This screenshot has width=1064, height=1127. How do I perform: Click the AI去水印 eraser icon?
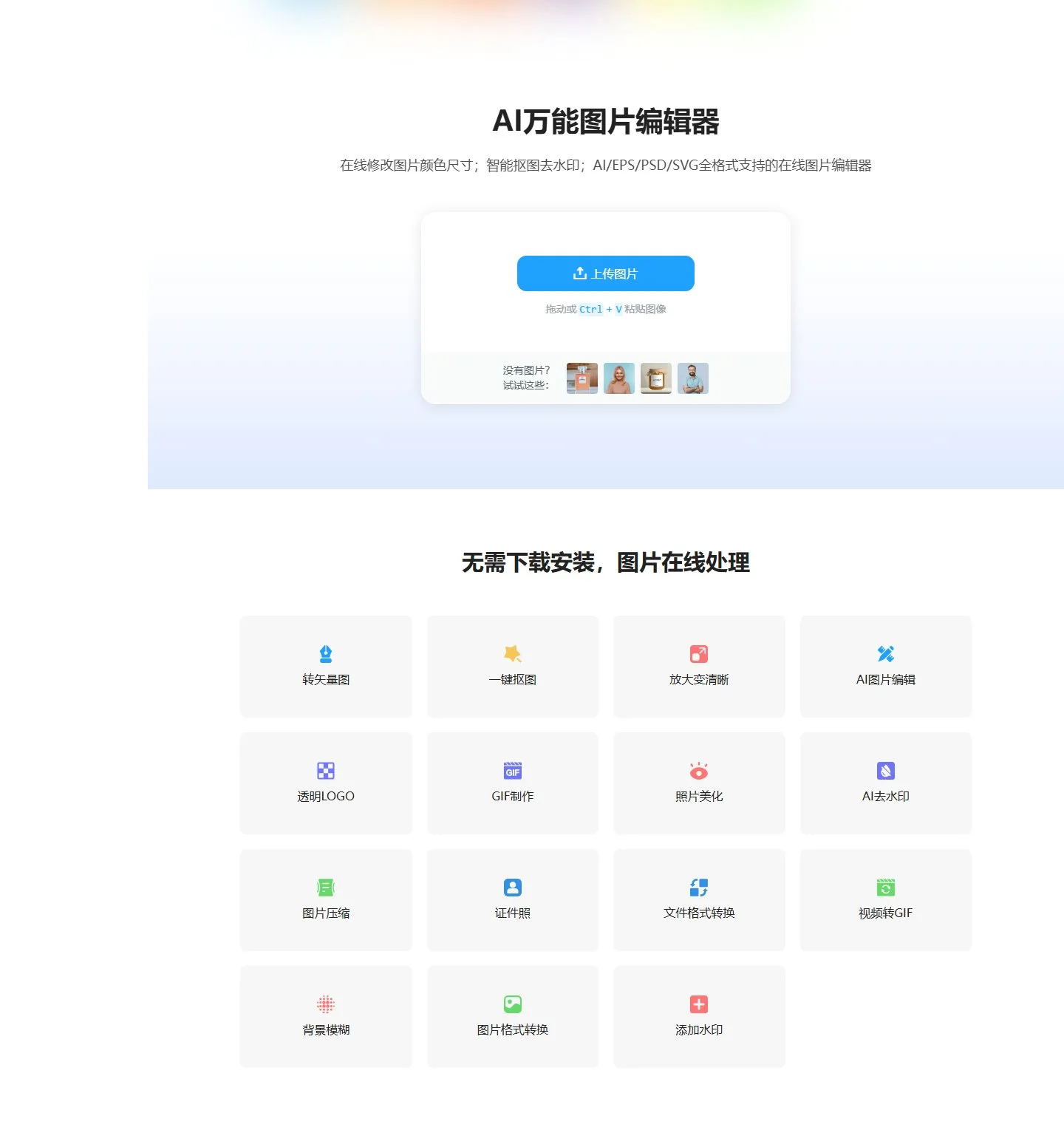click(x=886, y=771)
